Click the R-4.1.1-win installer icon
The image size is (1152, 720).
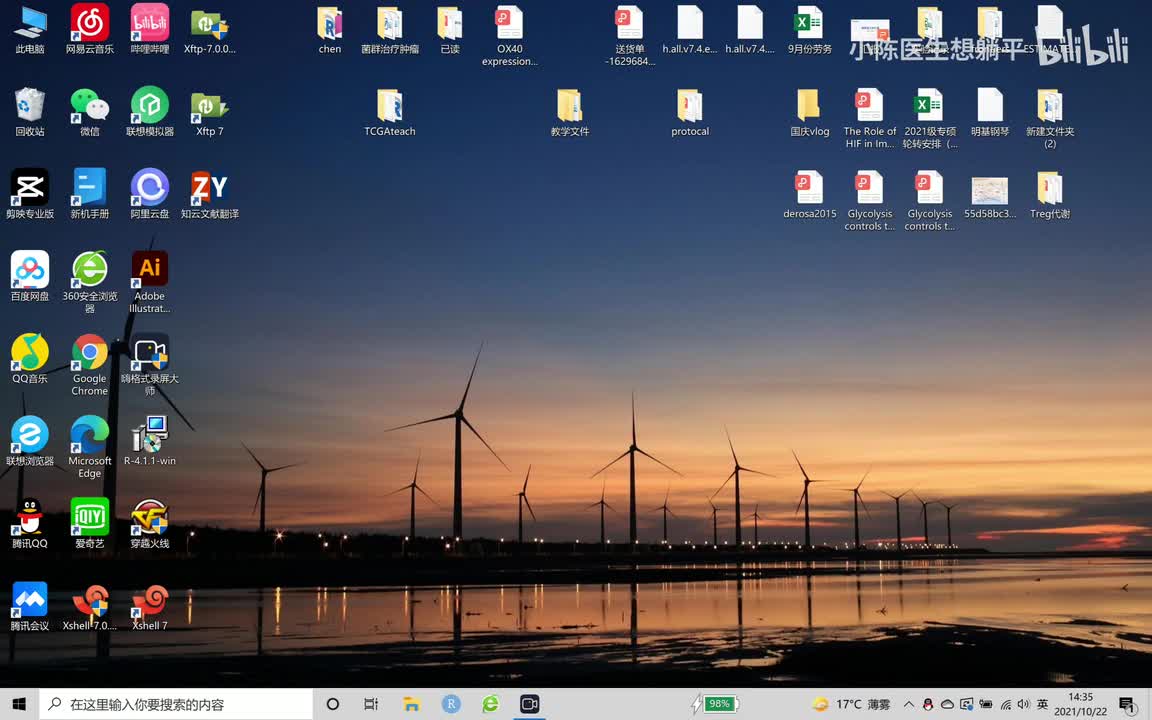pos(150,436)
